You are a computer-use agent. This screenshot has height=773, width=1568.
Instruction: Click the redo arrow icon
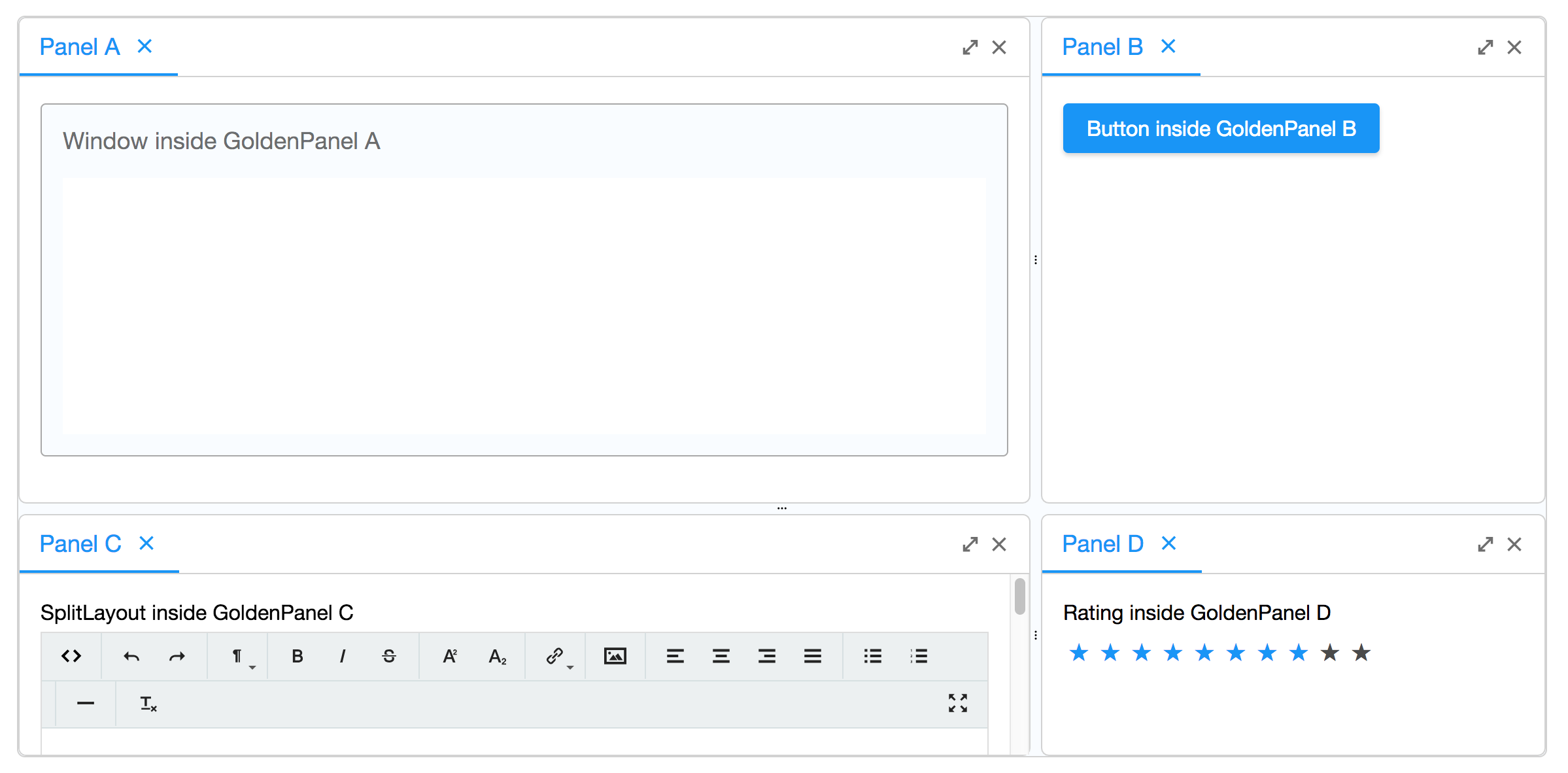[x=177, y=656]
